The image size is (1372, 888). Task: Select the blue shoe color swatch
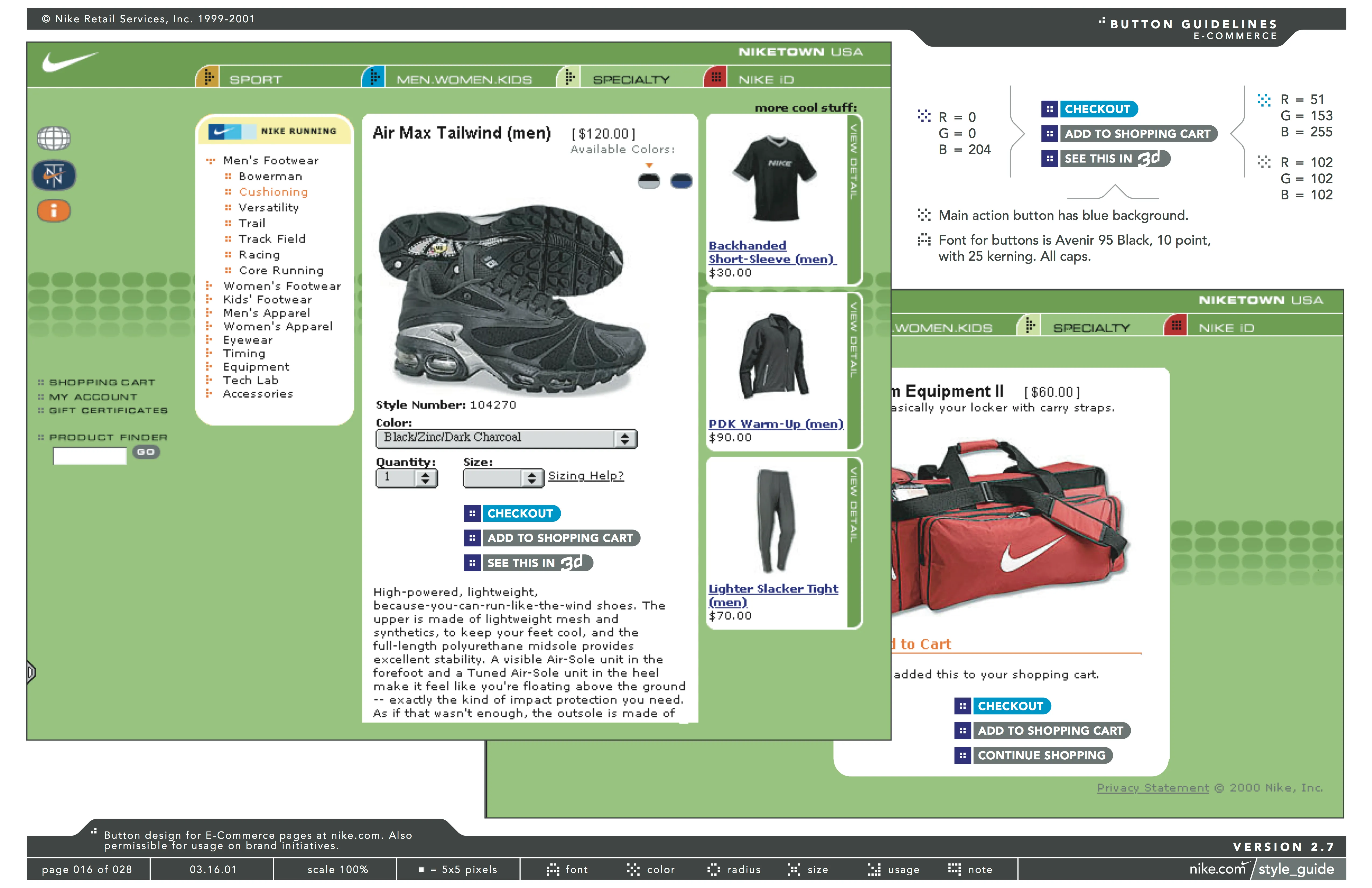[681, 181]
